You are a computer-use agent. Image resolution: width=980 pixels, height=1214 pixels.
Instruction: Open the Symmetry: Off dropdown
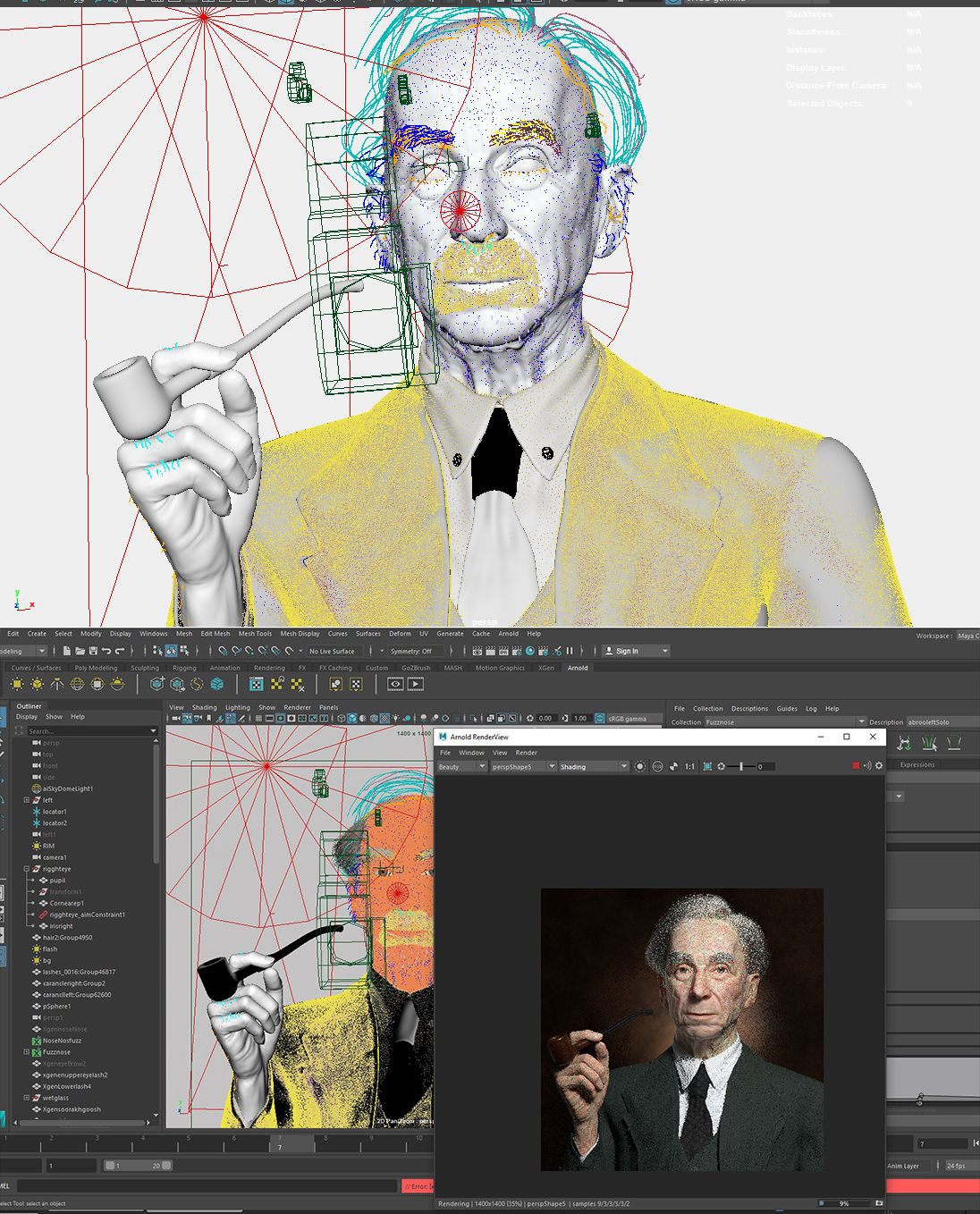pyautogui.click(x=416, y=651)
